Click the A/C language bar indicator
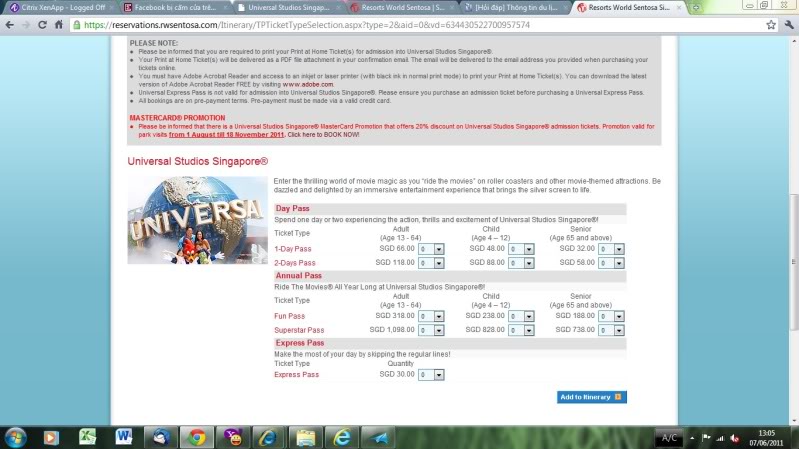 669,438
